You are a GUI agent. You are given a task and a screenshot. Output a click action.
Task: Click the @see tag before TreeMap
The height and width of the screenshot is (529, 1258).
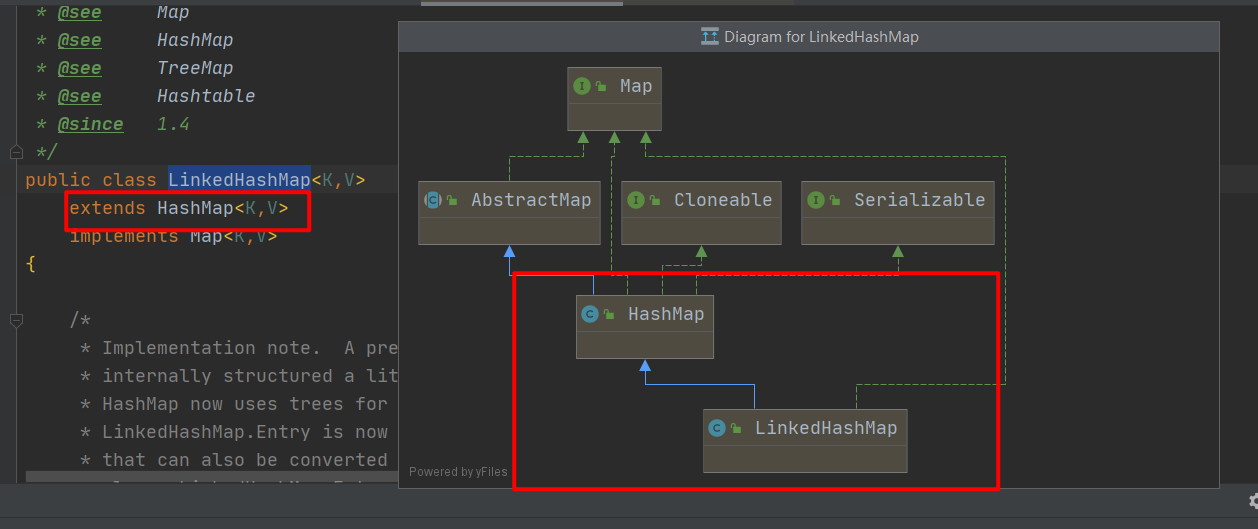click(x=79, y=68)
